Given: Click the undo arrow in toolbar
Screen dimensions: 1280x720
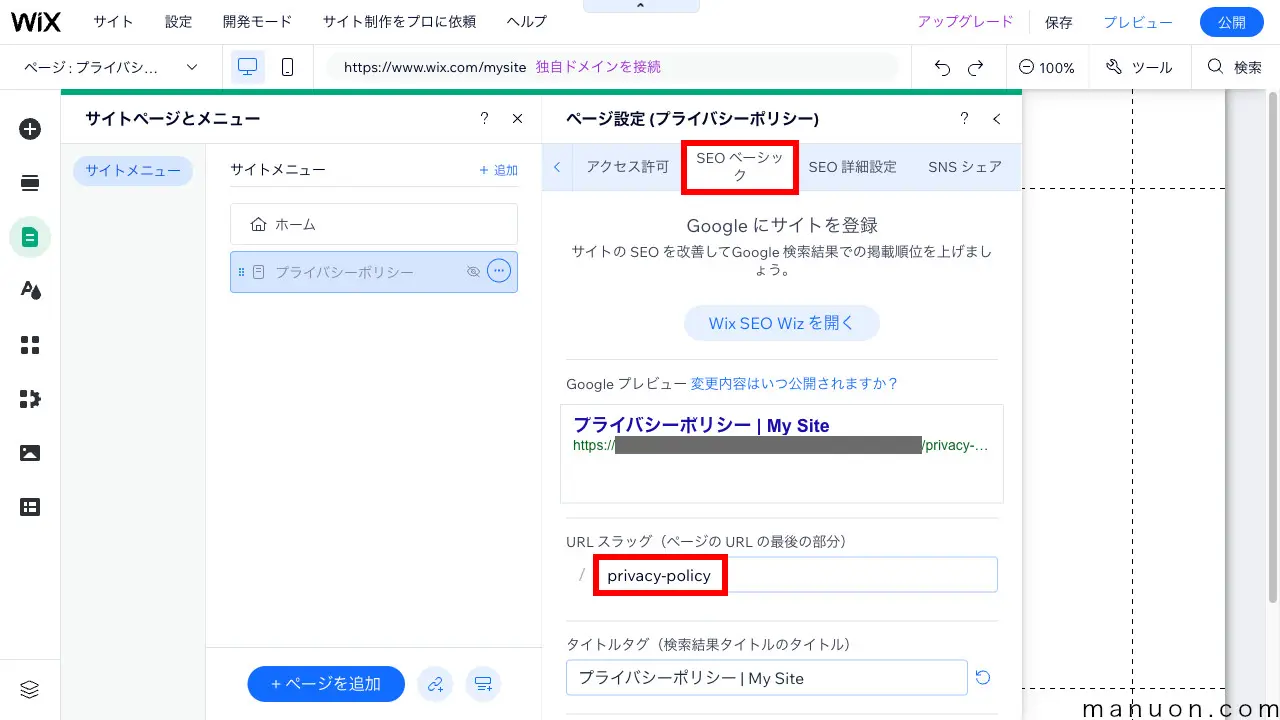Looking at the screenshot, I should point(942,67).
